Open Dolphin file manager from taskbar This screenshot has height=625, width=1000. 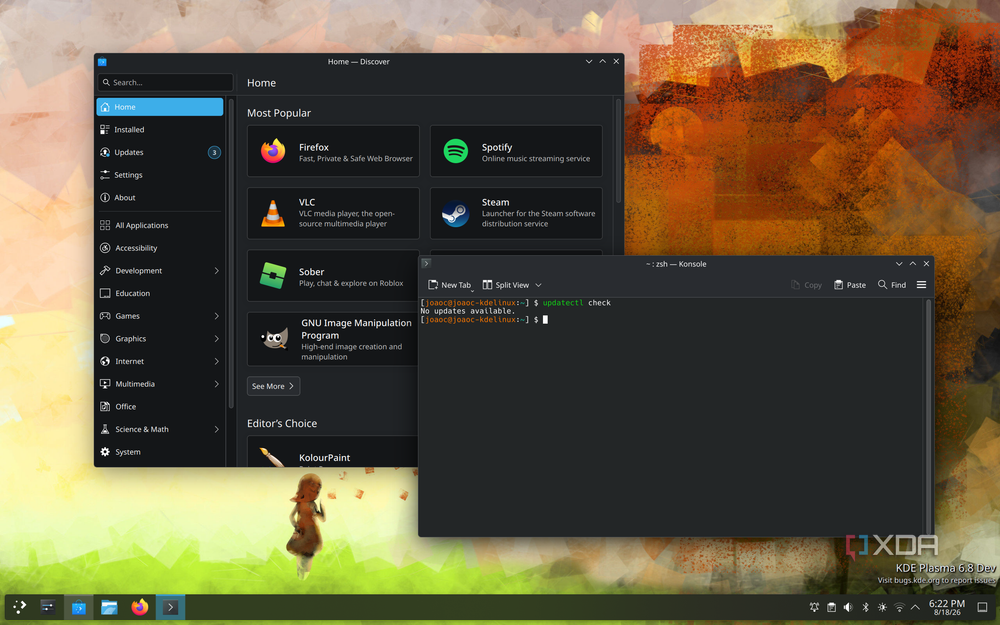(x=109, y=607)
